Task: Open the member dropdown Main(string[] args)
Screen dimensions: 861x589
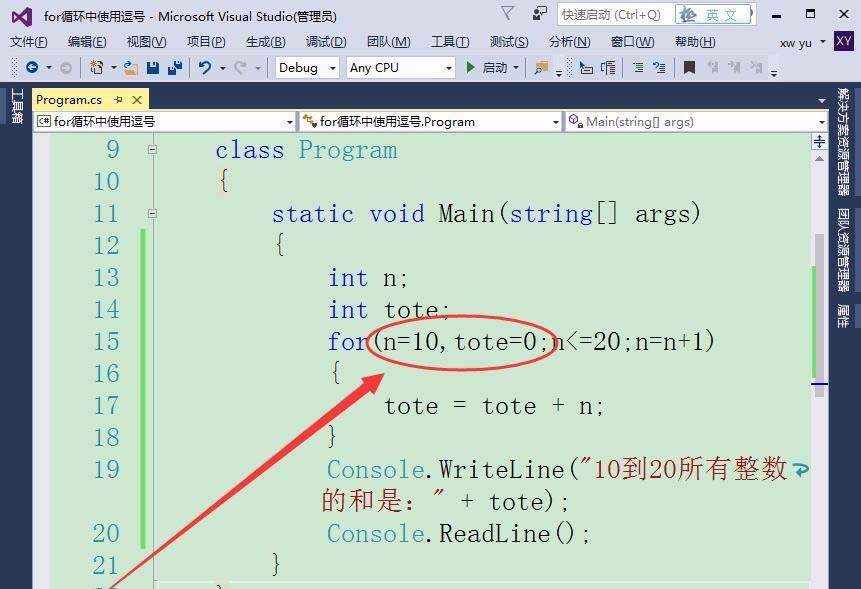Action: 697,121
